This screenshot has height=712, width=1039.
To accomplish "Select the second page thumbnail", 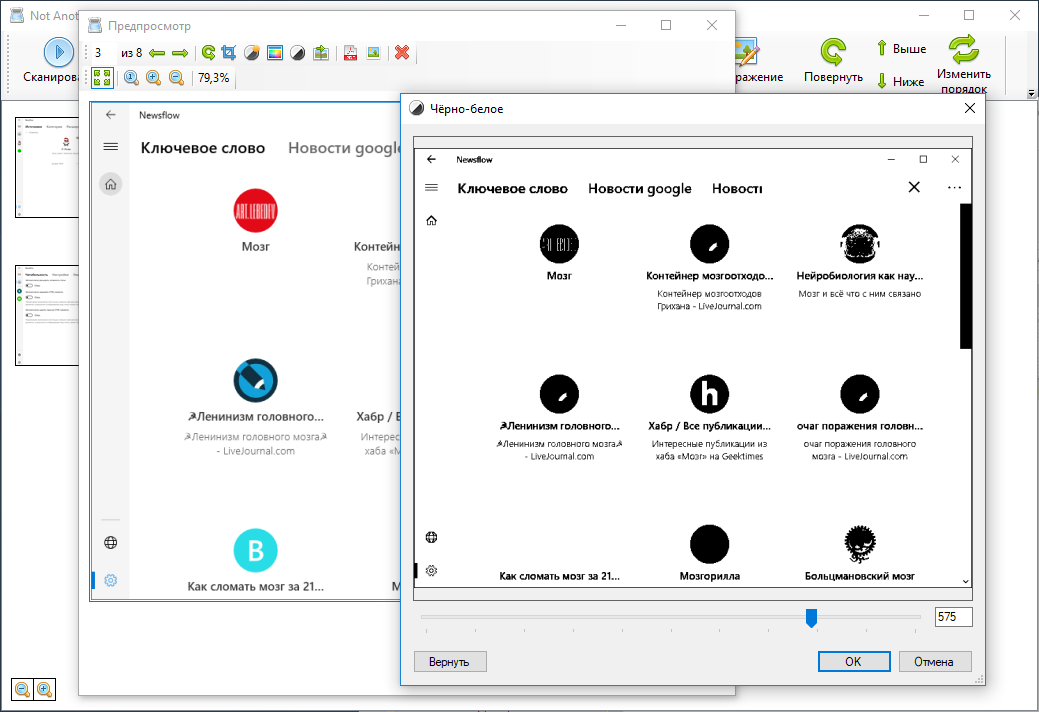I will pos(47,315).
